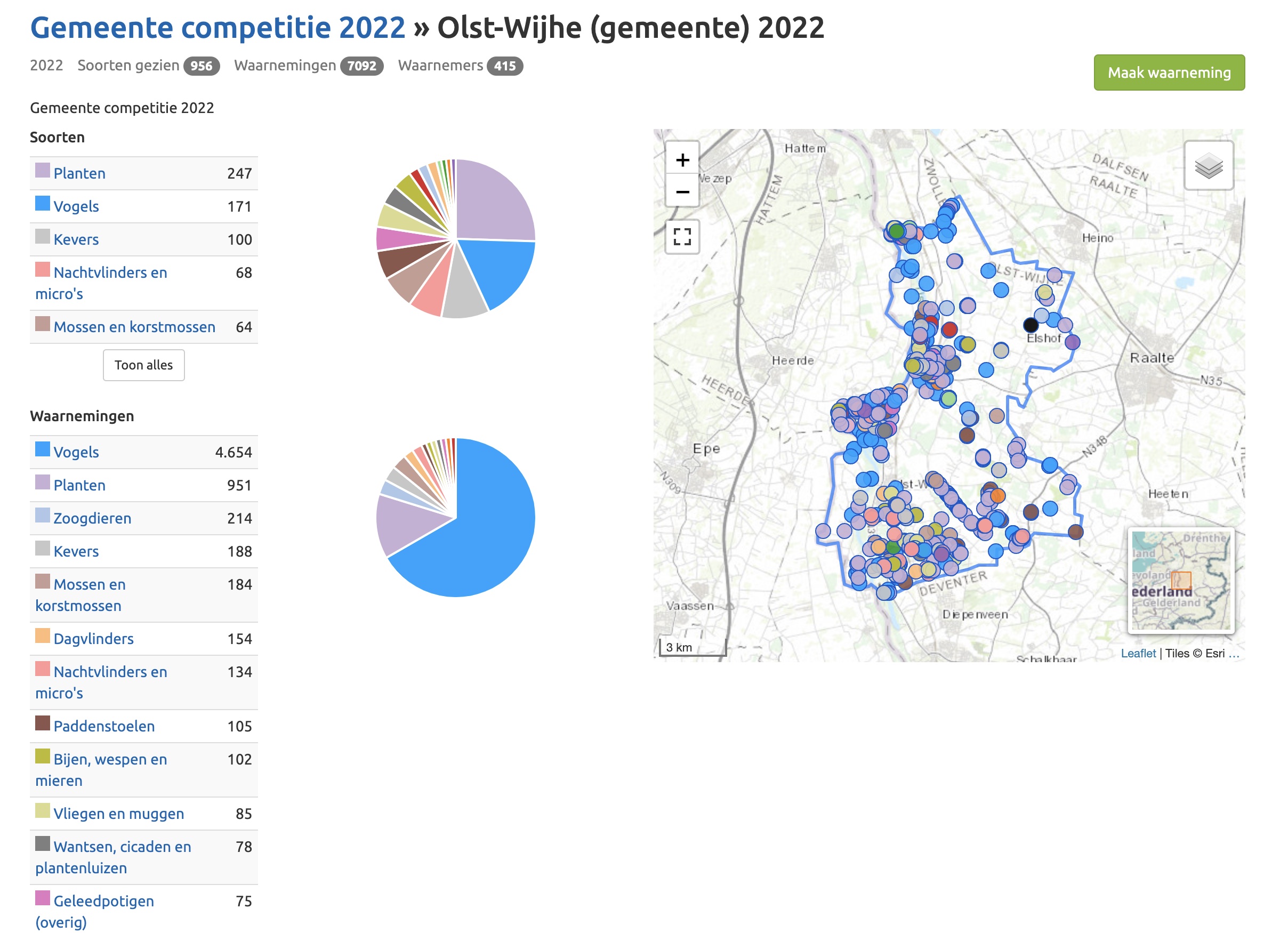Click the green marker at the northern cluster
1288x933 pixels.
896,231
